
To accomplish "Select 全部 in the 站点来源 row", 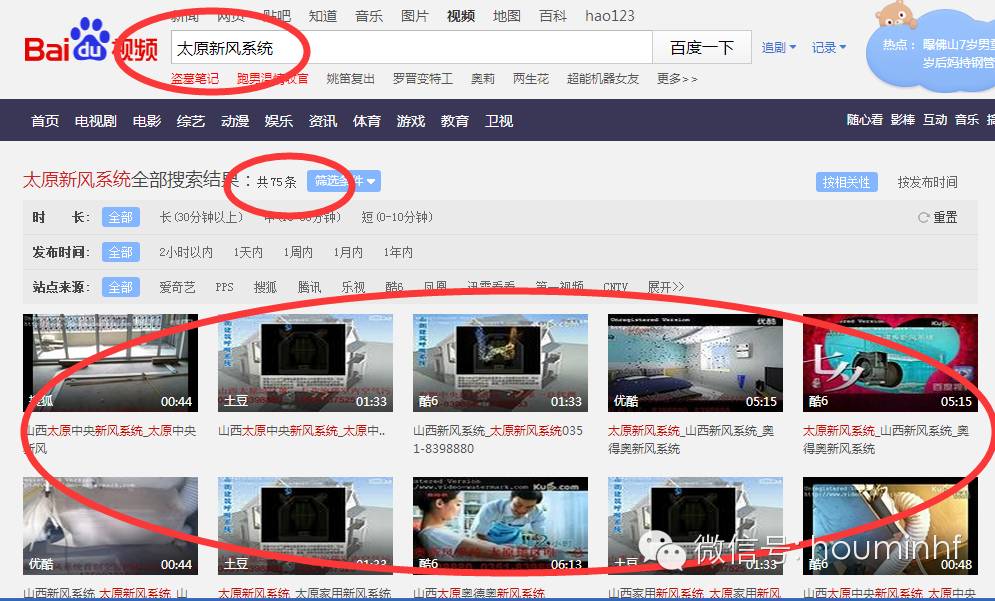I will pyautogui.click(x=121, y=287).
